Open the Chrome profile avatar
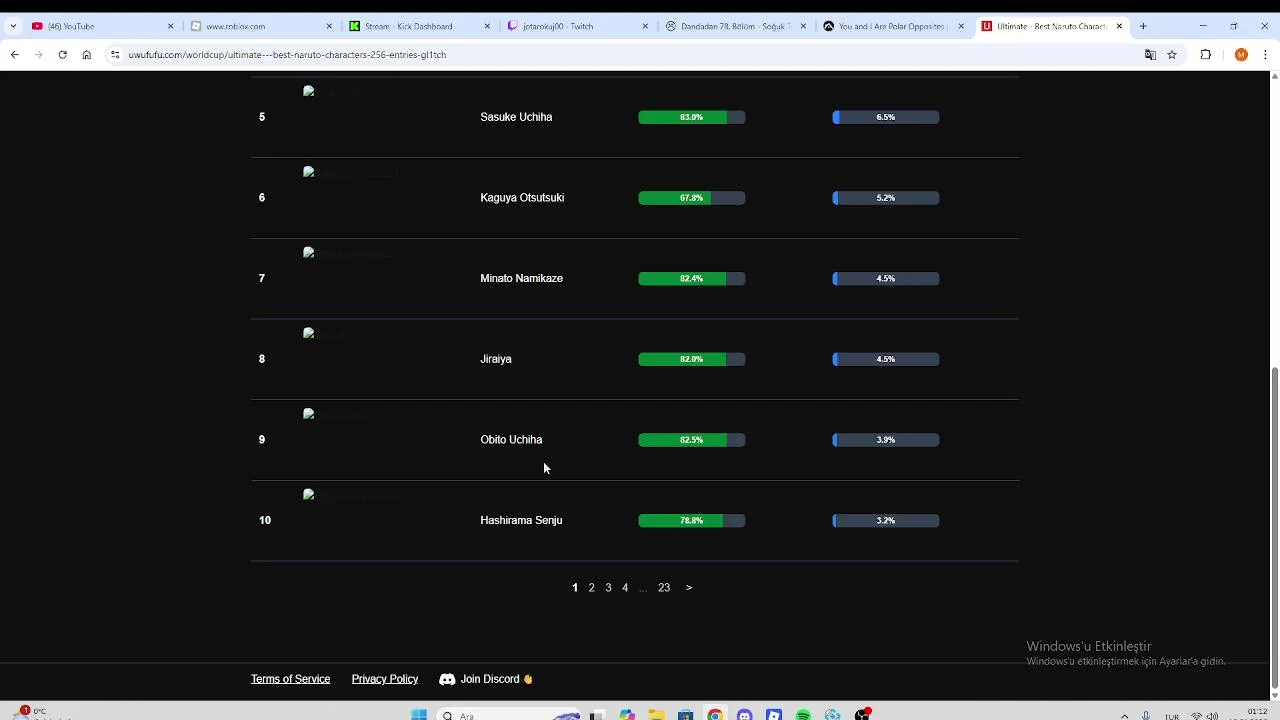The image size is (1280, 720). tap(1241, 55)
